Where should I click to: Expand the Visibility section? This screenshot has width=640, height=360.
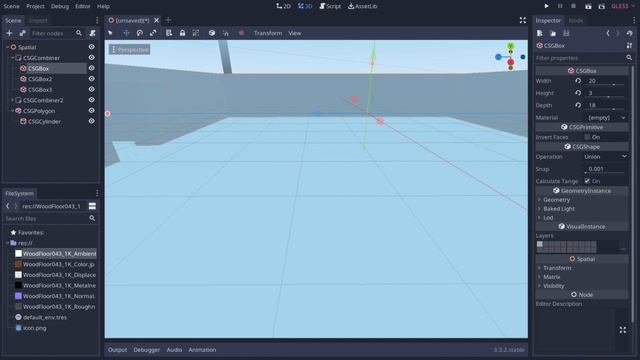point(553,286)
